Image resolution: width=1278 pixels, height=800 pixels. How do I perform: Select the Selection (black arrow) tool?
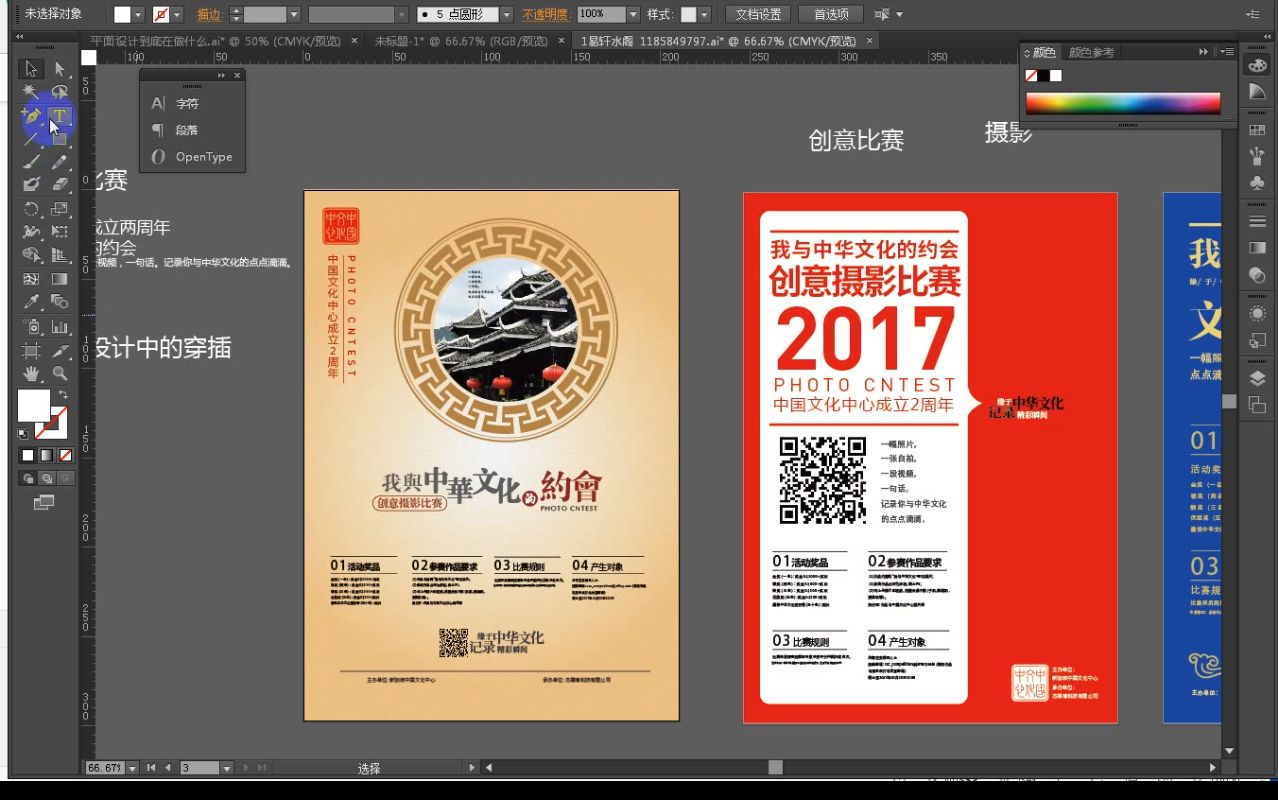(x=31, y=69)
